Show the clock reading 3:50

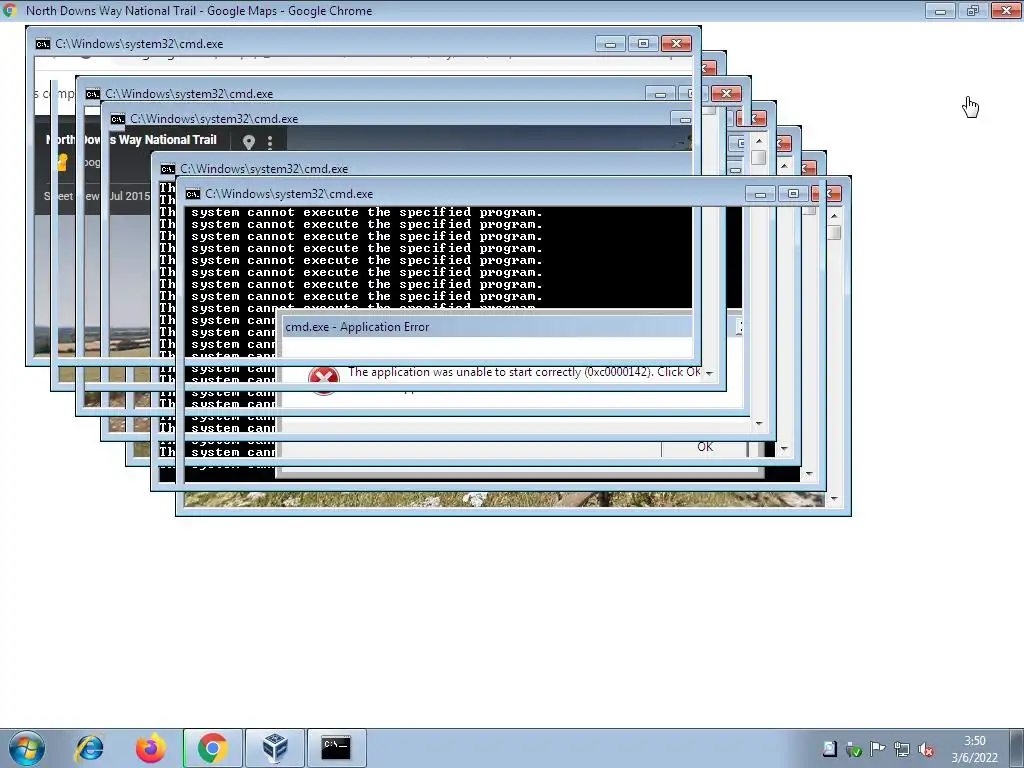[974, 741]
